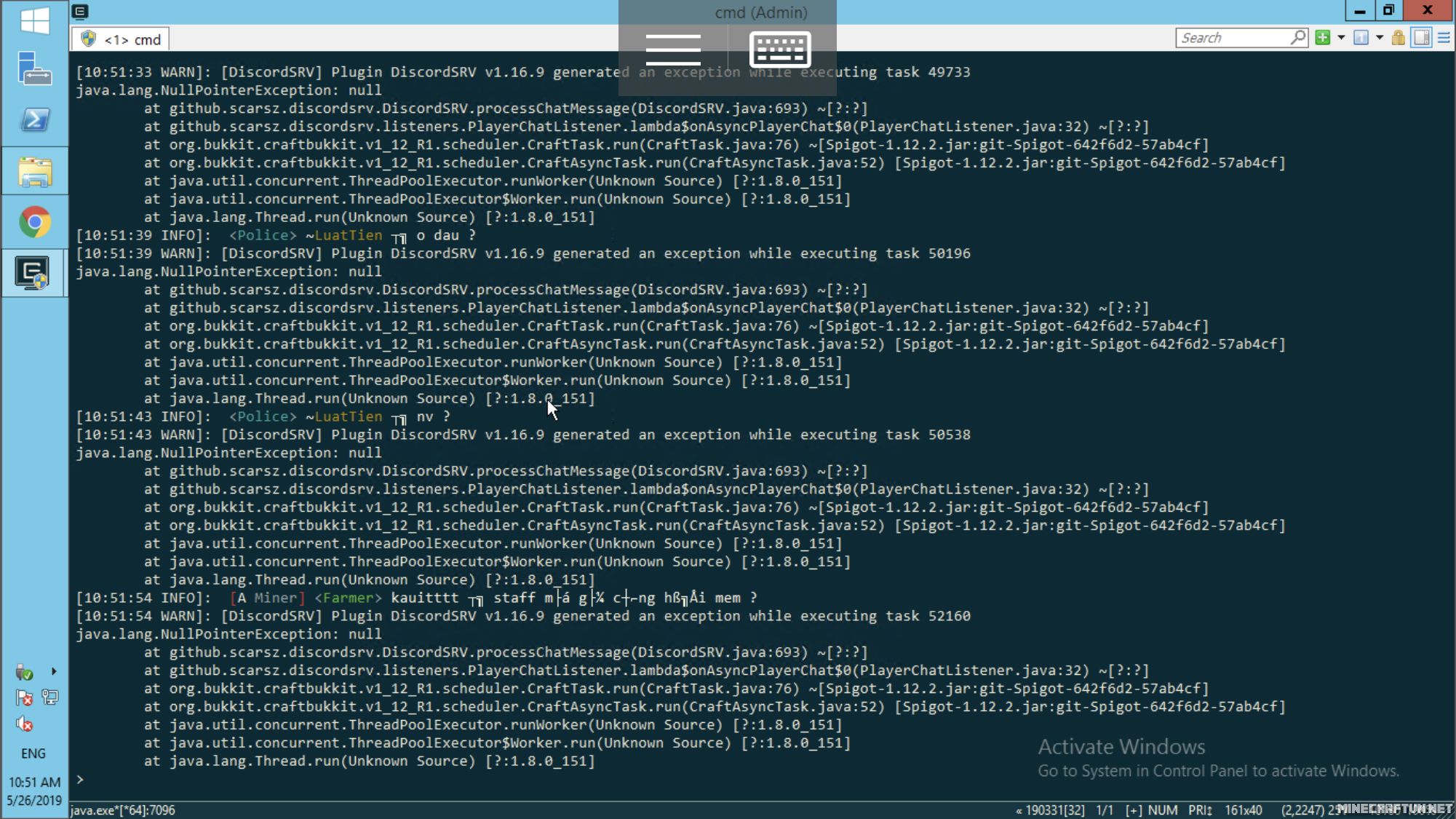Viewport: 1456px width, 819px height.
Task: Launch PowerShell from the taskbar
Action: 34,120
